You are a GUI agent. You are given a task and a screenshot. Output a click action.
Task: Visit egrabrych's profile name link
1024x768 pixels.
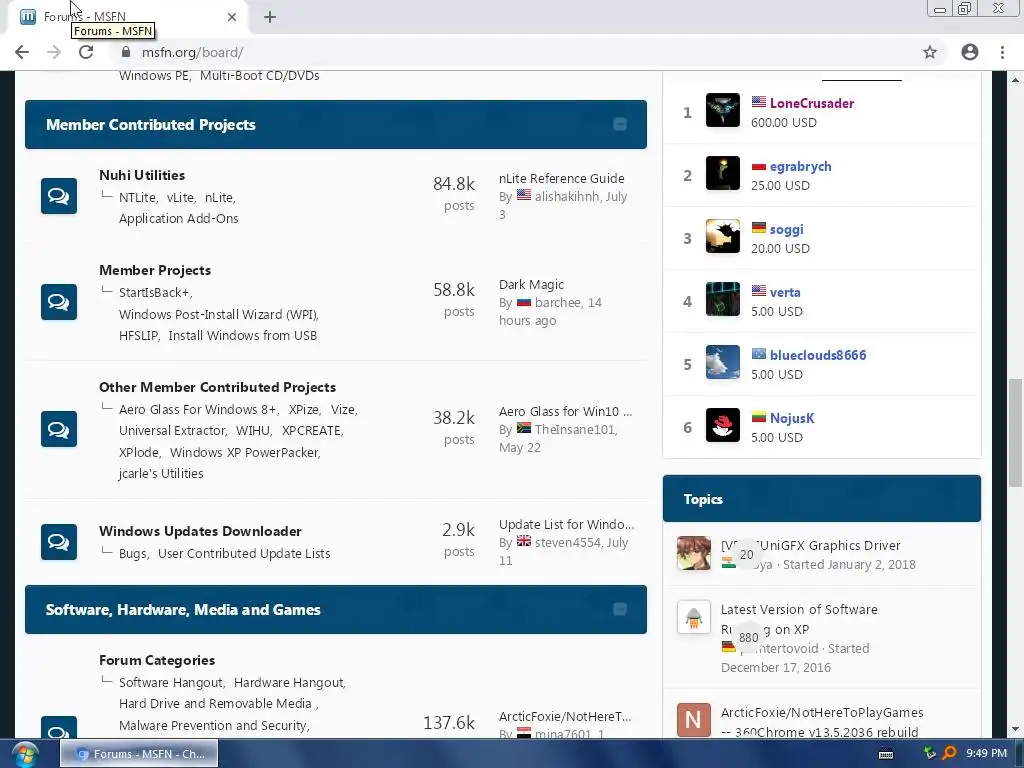point(800,167)
